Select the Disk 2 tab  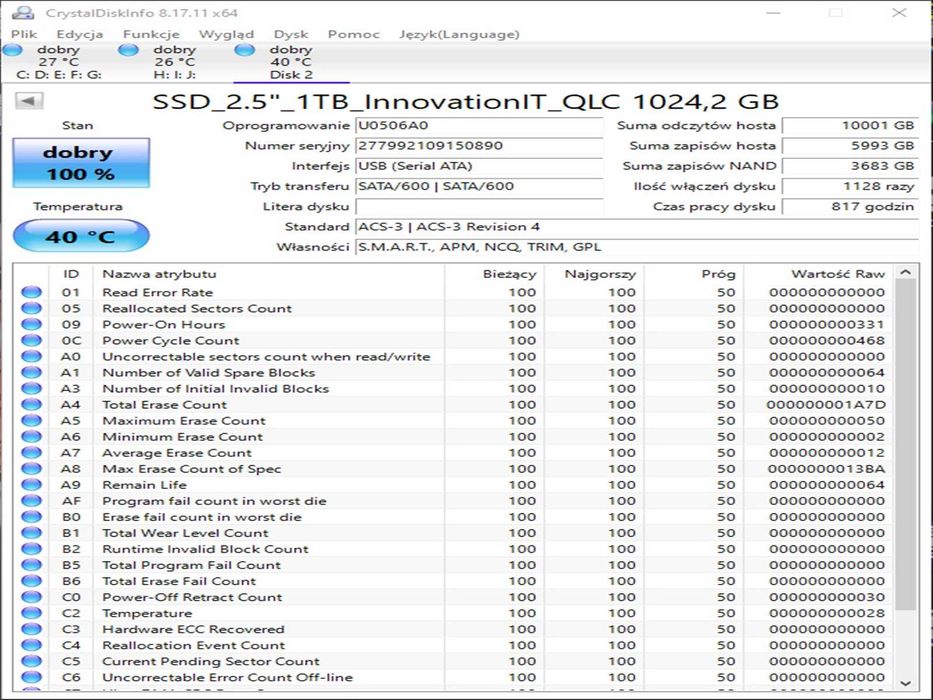tap(291, 62)
